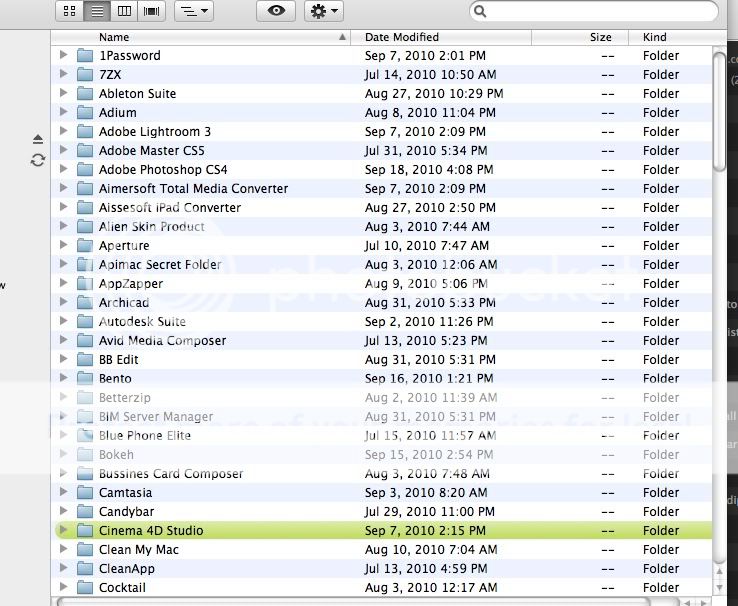
Task: Select the Bussines Card Composer folder icon
Action: pos(85,473)
